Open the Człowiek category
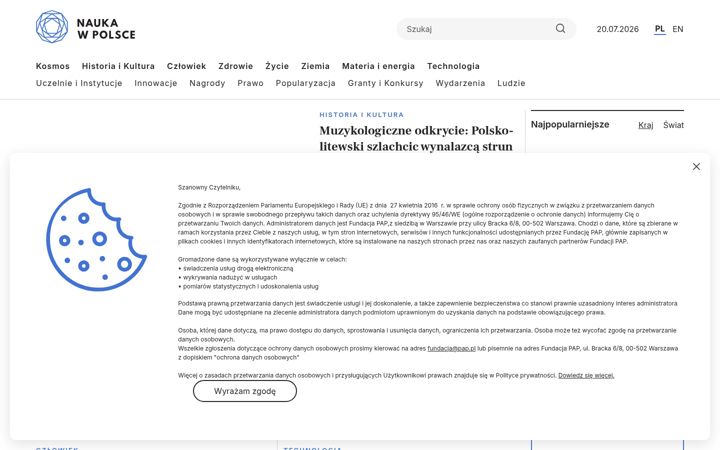 click(186, 66)
